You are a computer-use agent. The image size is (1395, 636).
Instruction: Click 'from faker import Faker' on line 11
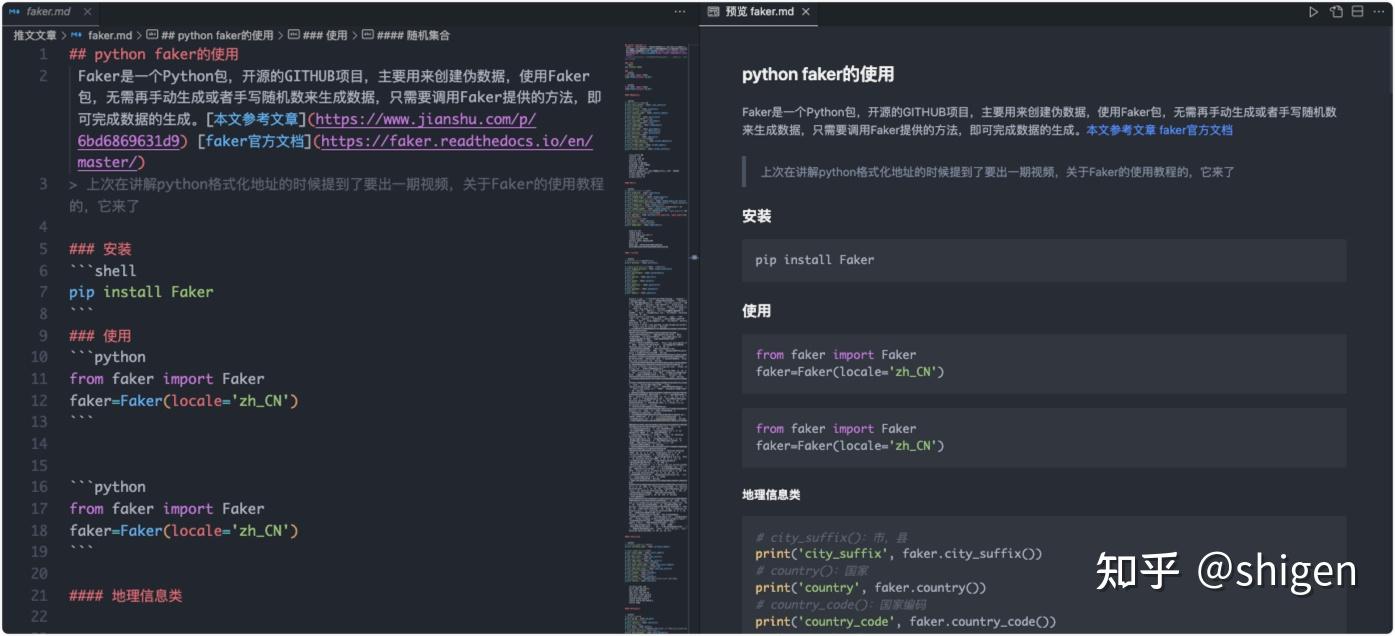pos(167,379)
